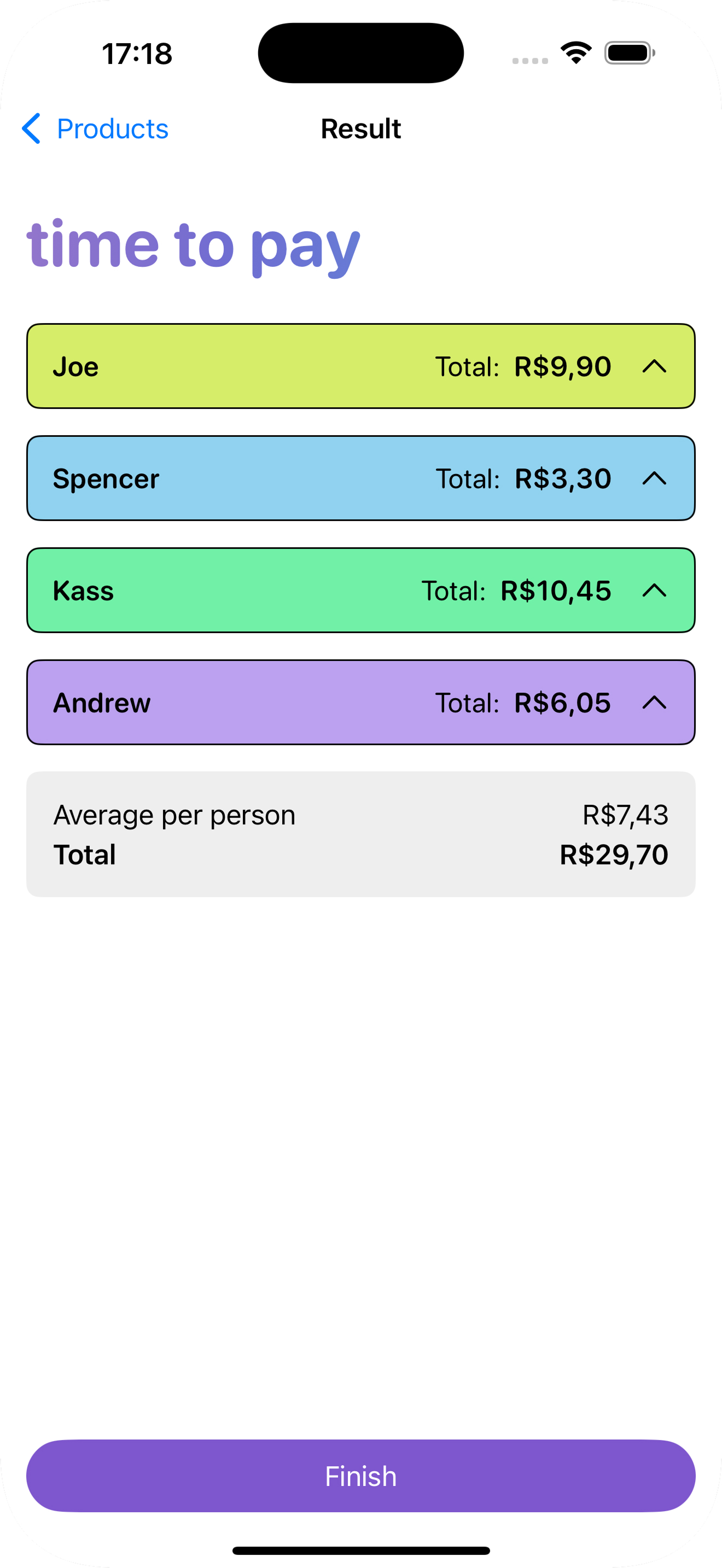Tap the battery status icon
Screen dimensions: 722x1568
click(x=630, y=53)
